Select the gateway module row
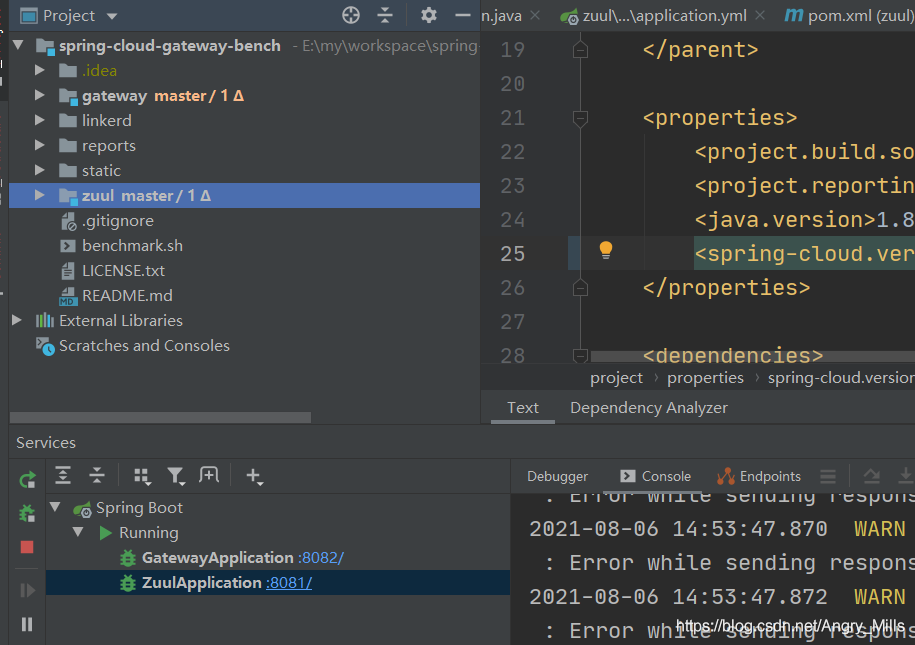This screenshot has width=915, height=645. 245,95
